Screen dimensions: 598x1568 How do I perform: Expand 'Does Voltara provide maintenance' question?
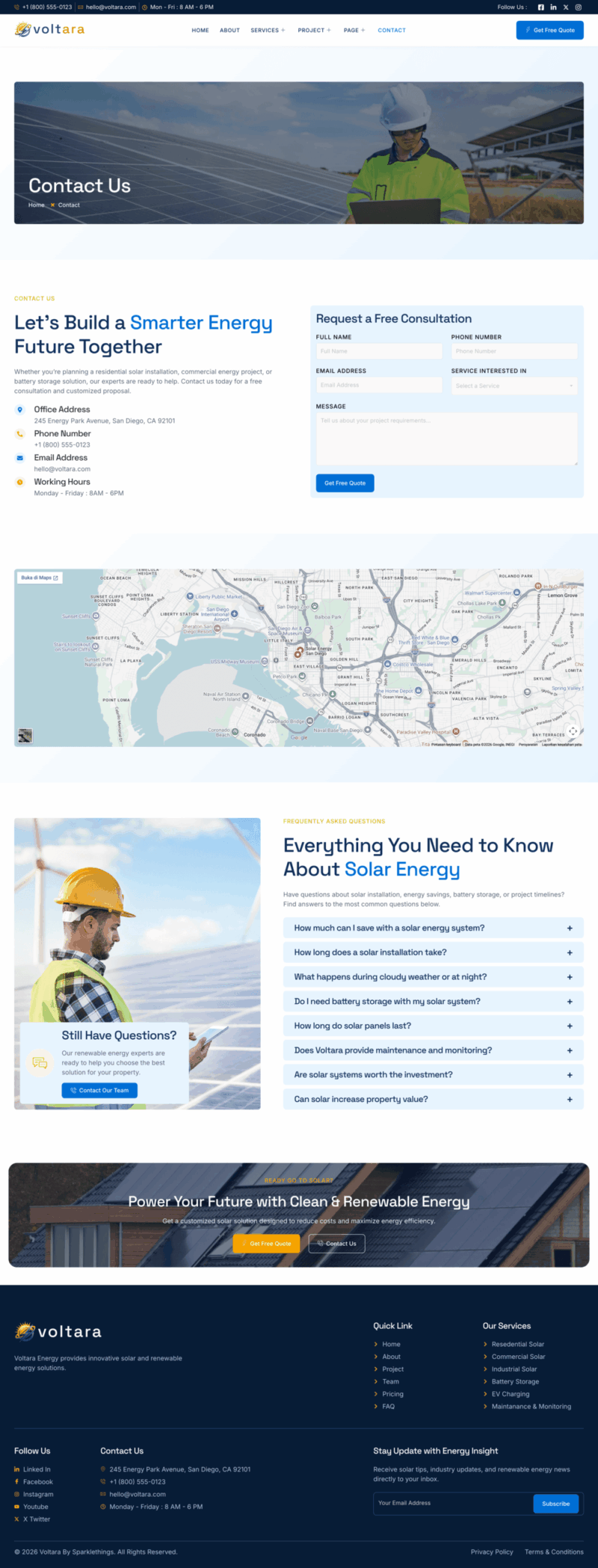click(x=434, y=1050)
